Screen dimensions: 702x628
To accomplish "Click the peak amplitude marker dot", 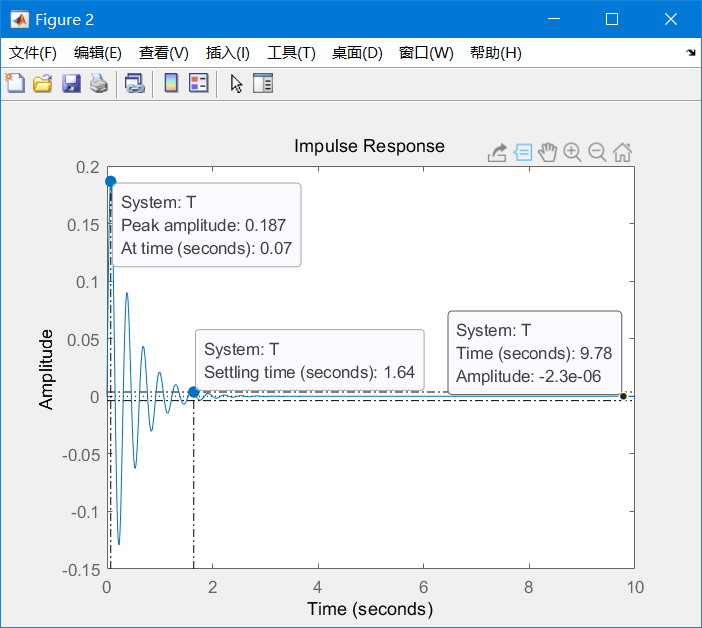I will [x=111, y=181].
